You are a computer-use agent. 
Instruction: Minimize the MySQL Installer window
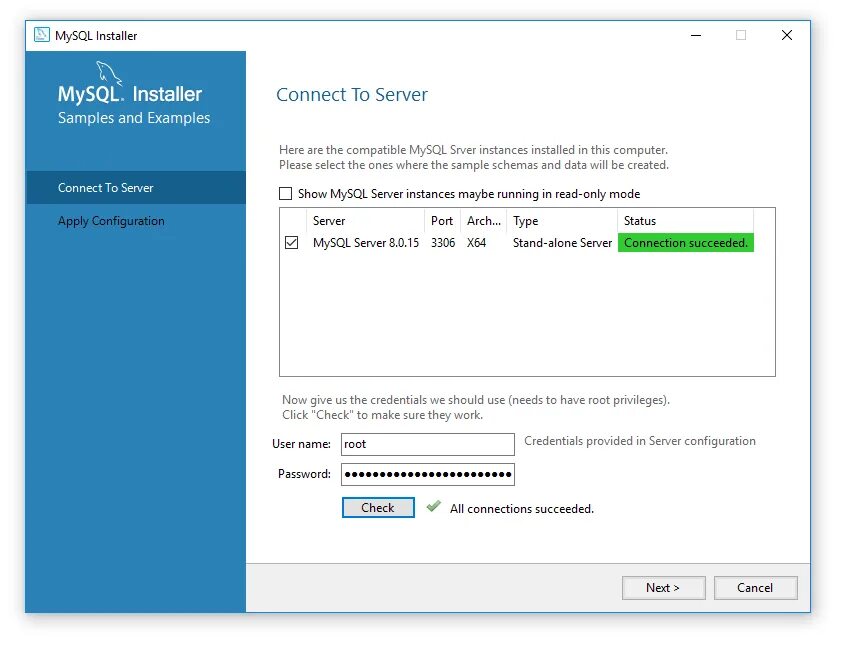click(696, 36)
